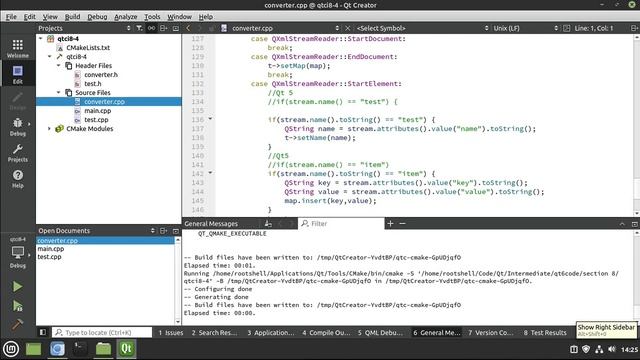
Task: Open Projects mode with wrench icon
Action: pos(18,153)
